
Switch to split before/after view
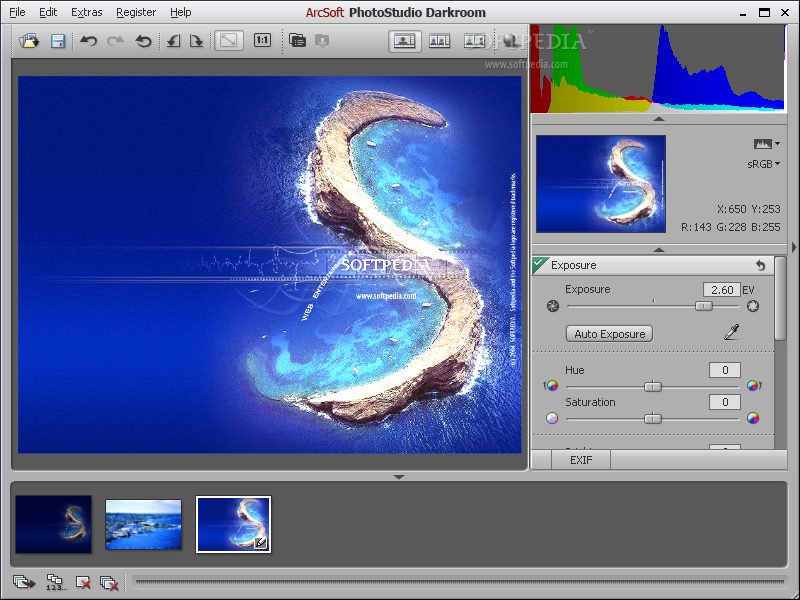[x=474, y=41]
